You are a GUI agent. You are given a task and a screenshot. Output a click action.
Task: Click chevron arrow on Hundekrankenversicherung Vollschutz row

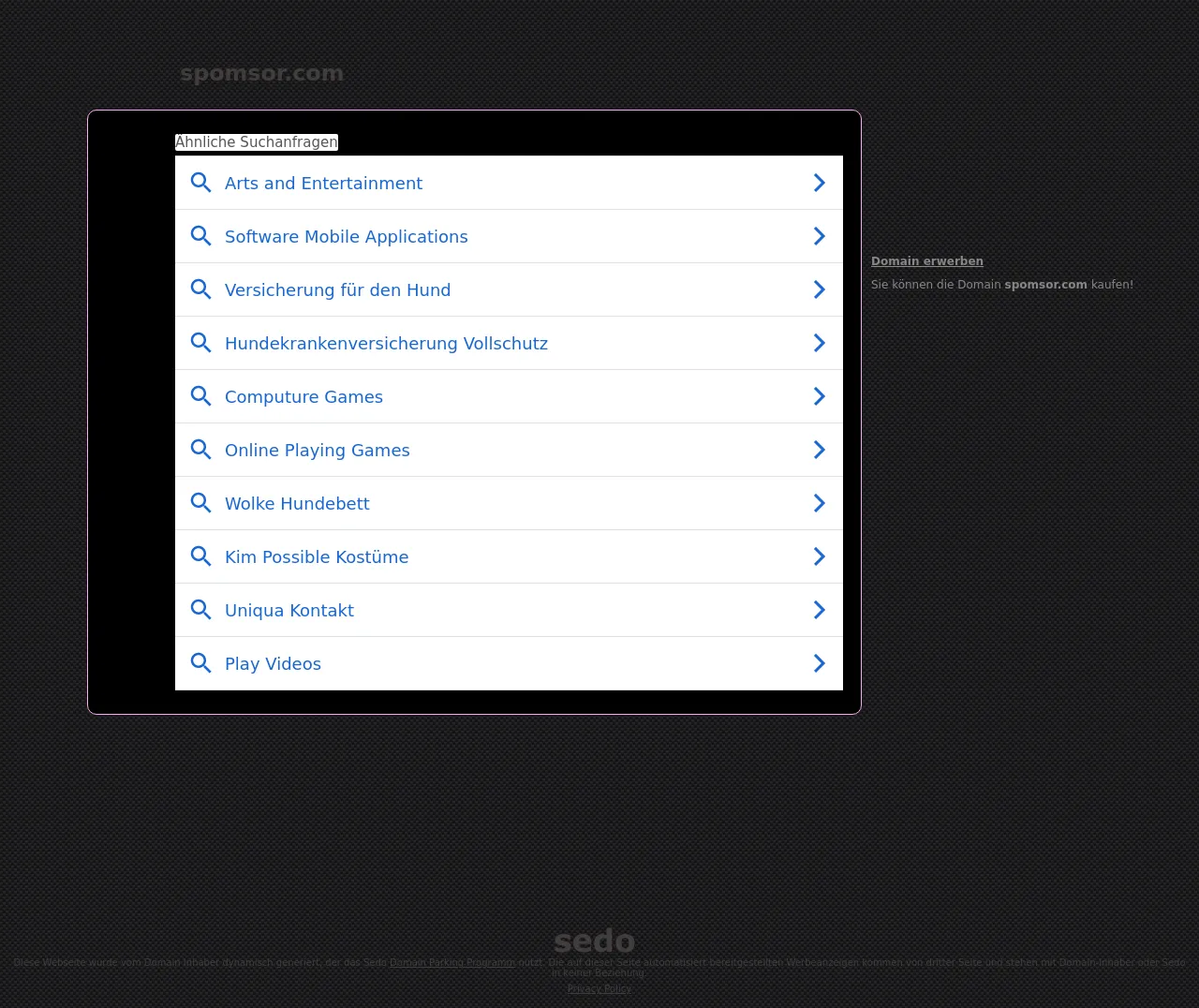(x=820, y=343)
